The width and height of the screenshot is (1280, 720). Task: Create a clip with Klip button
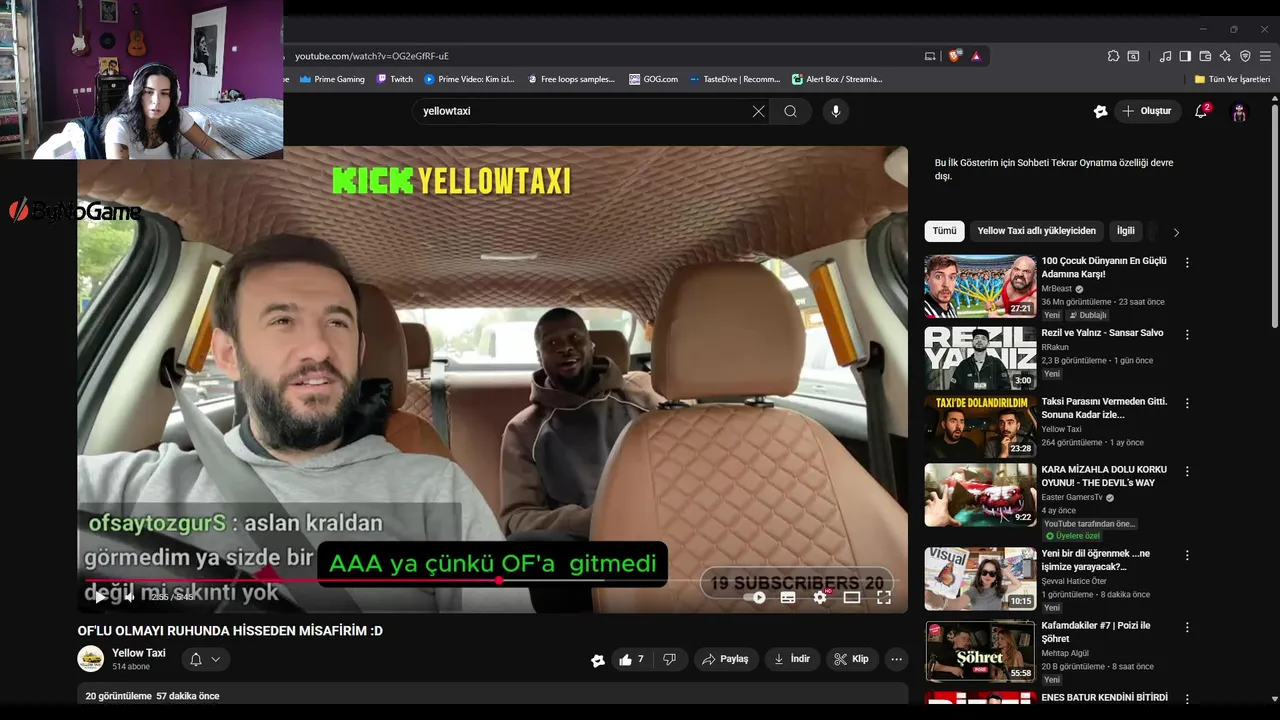[x=852, y=659]
